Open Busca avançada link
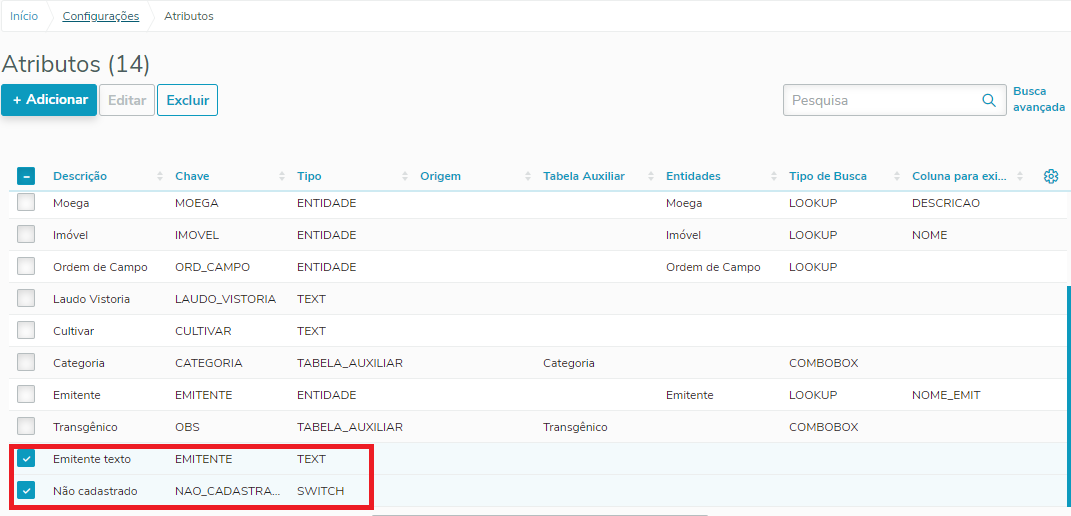Image resolution: width=1071 pixels, height=516 pixels. pyautogui.click(x=1039, y=99)
